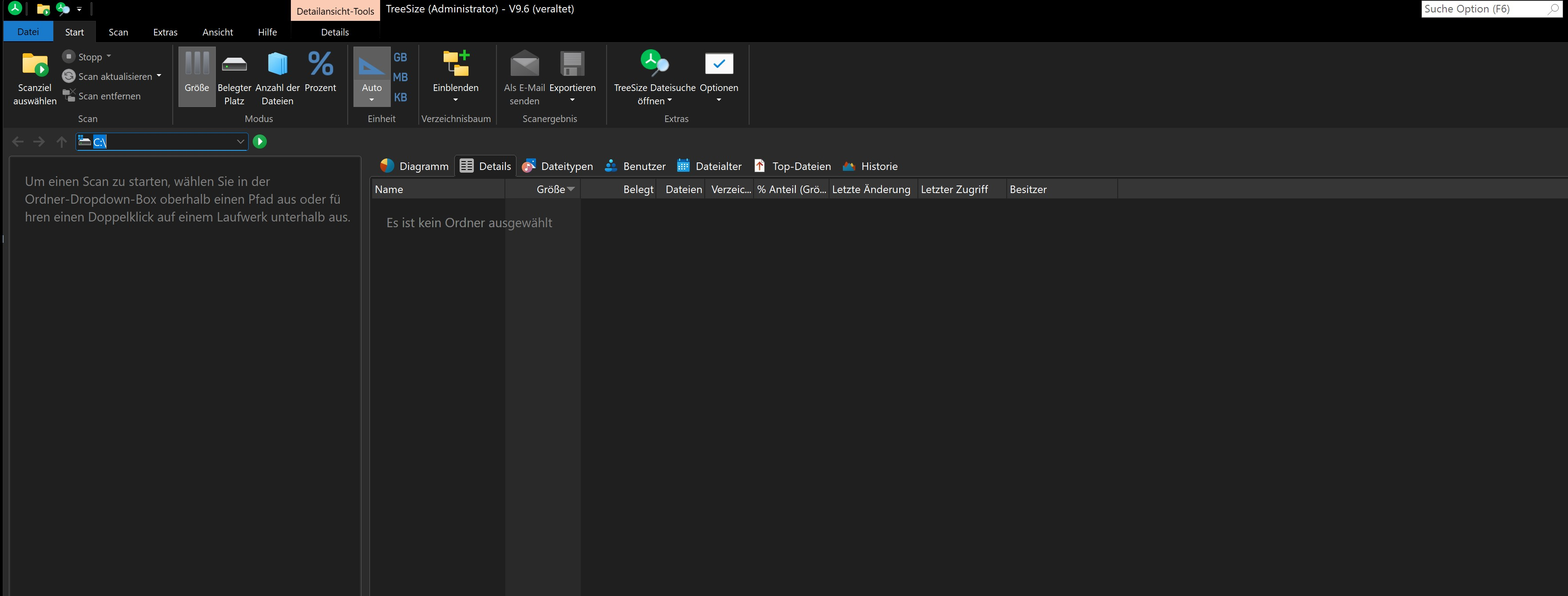Open the Historie view tab
The height and width of the screenshot is (596, 1568).
[x=870, y=166]
